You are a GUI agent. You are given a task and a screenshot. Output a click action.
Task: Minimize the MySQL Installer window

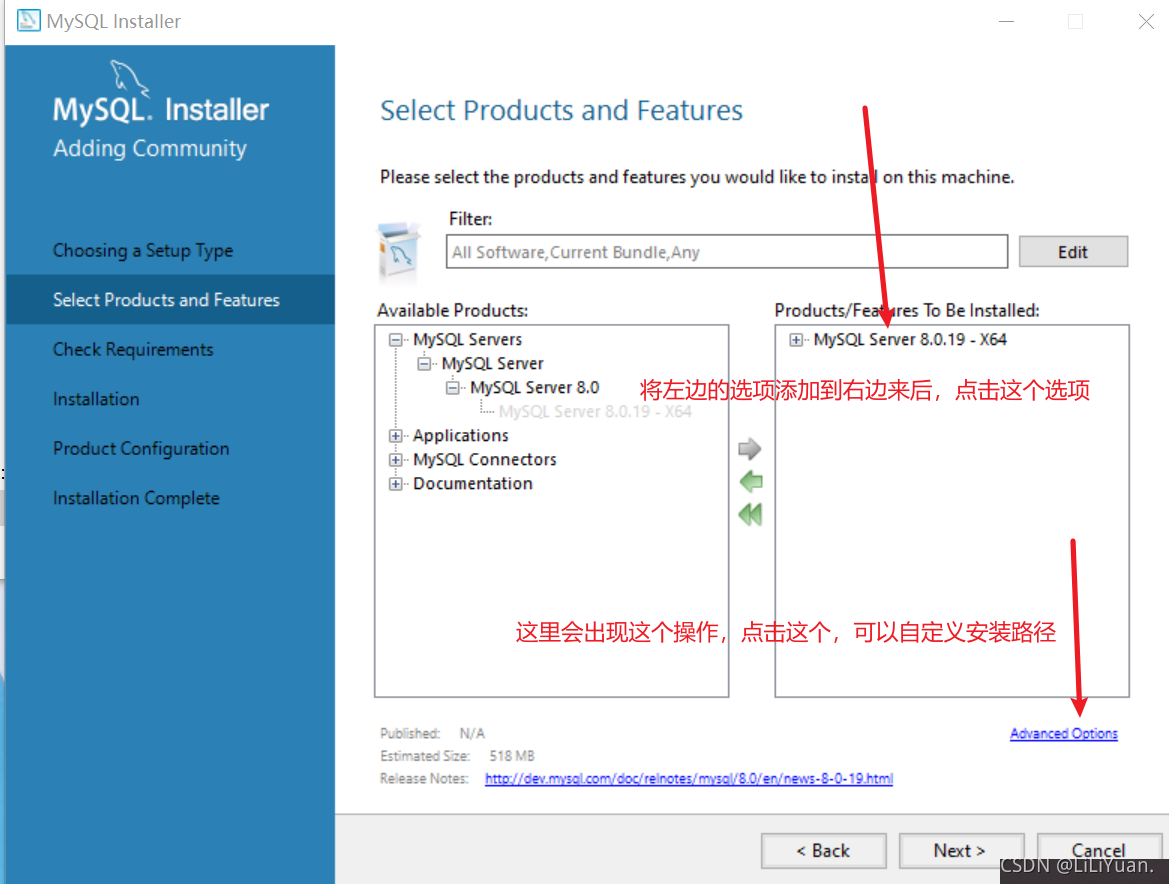1006,22
